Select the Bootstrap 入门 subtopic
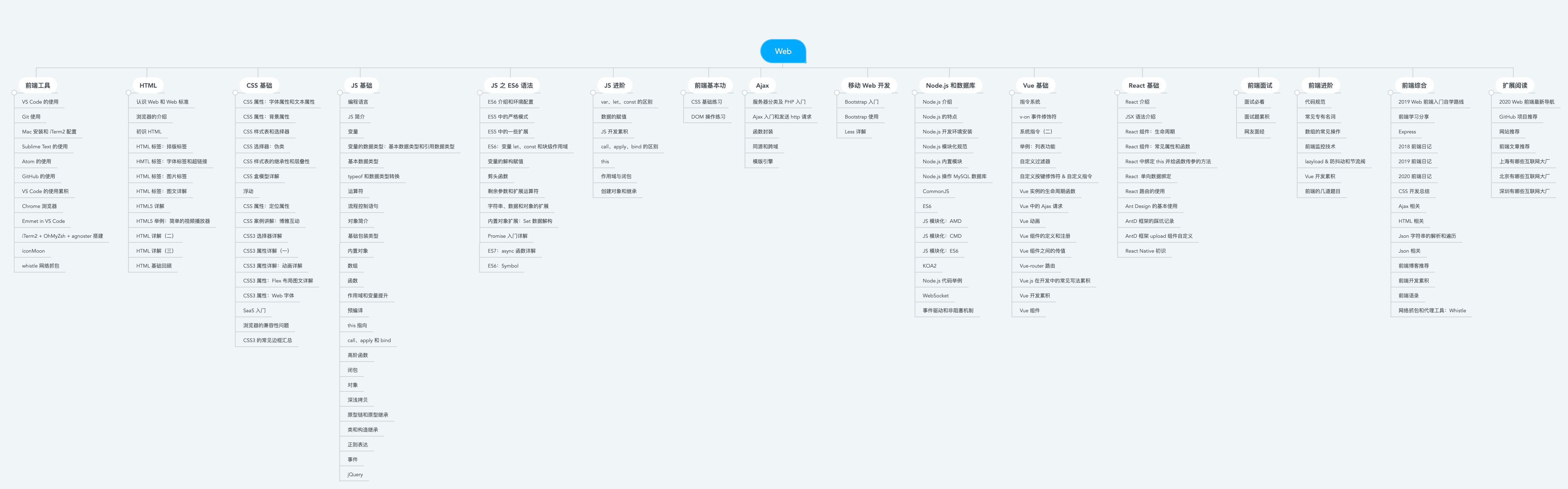The height and width of the screenshot is (489, 1568). (x=861, y=102)
